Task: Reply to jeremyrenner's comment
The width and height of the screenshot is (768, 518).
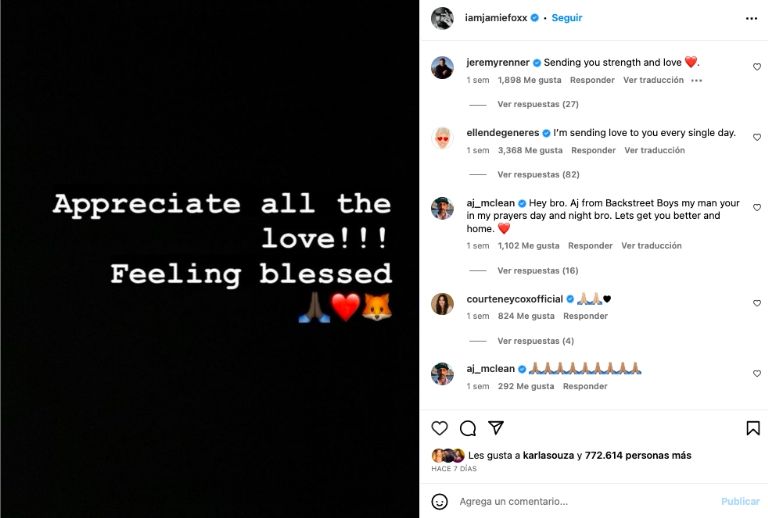Action: coord(592,80)
